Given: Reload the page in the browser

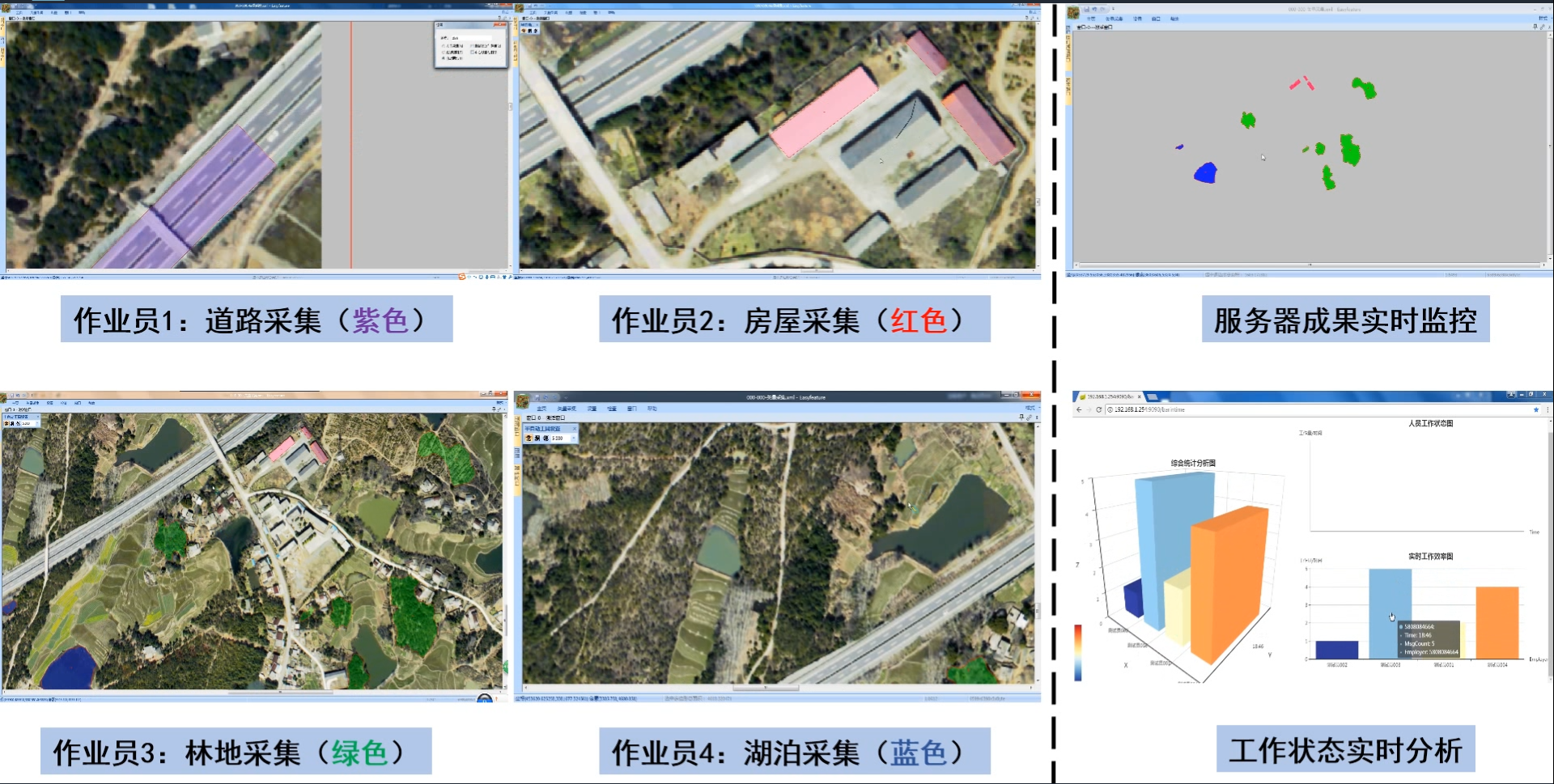Looking at the screenshot, I should 1098,410.
